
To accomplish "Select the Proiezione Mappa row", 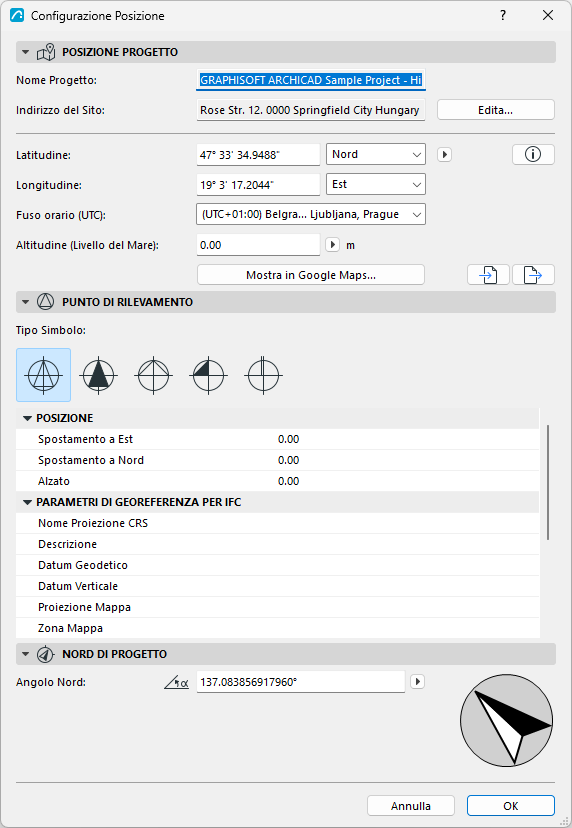I will pos(278,607).
